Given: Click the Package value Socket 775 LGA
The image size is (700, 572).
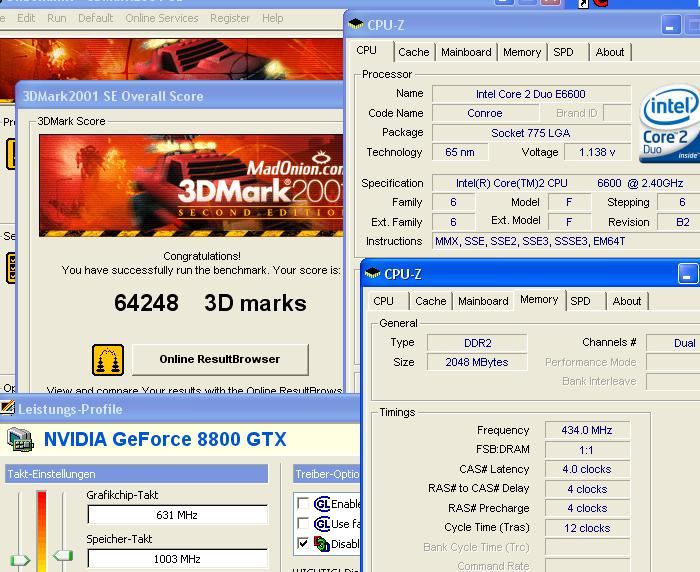Looking at the screenshot, I should 531,133.
